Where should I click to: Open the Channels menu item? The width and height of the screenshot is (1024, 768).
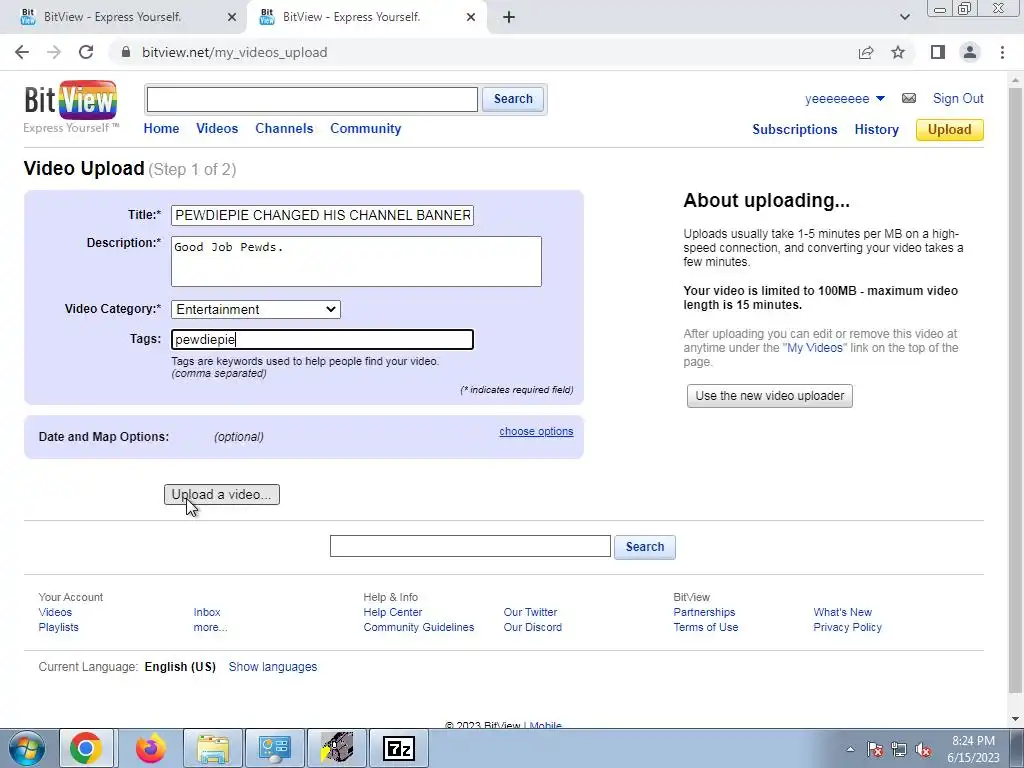click(284, 129)
